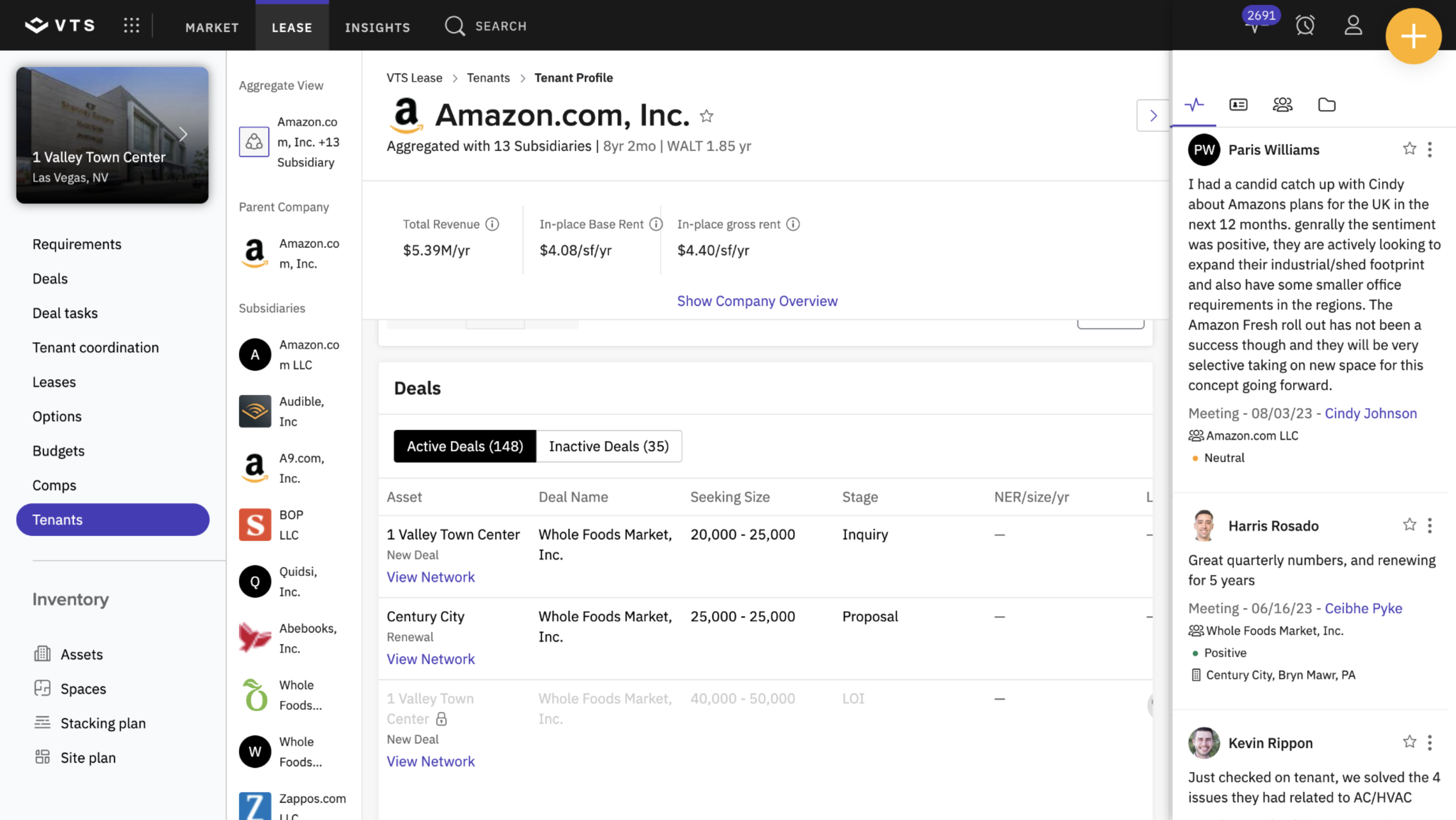Select the BOP LLC logo

pyautogui.click(x=255, y=525)
